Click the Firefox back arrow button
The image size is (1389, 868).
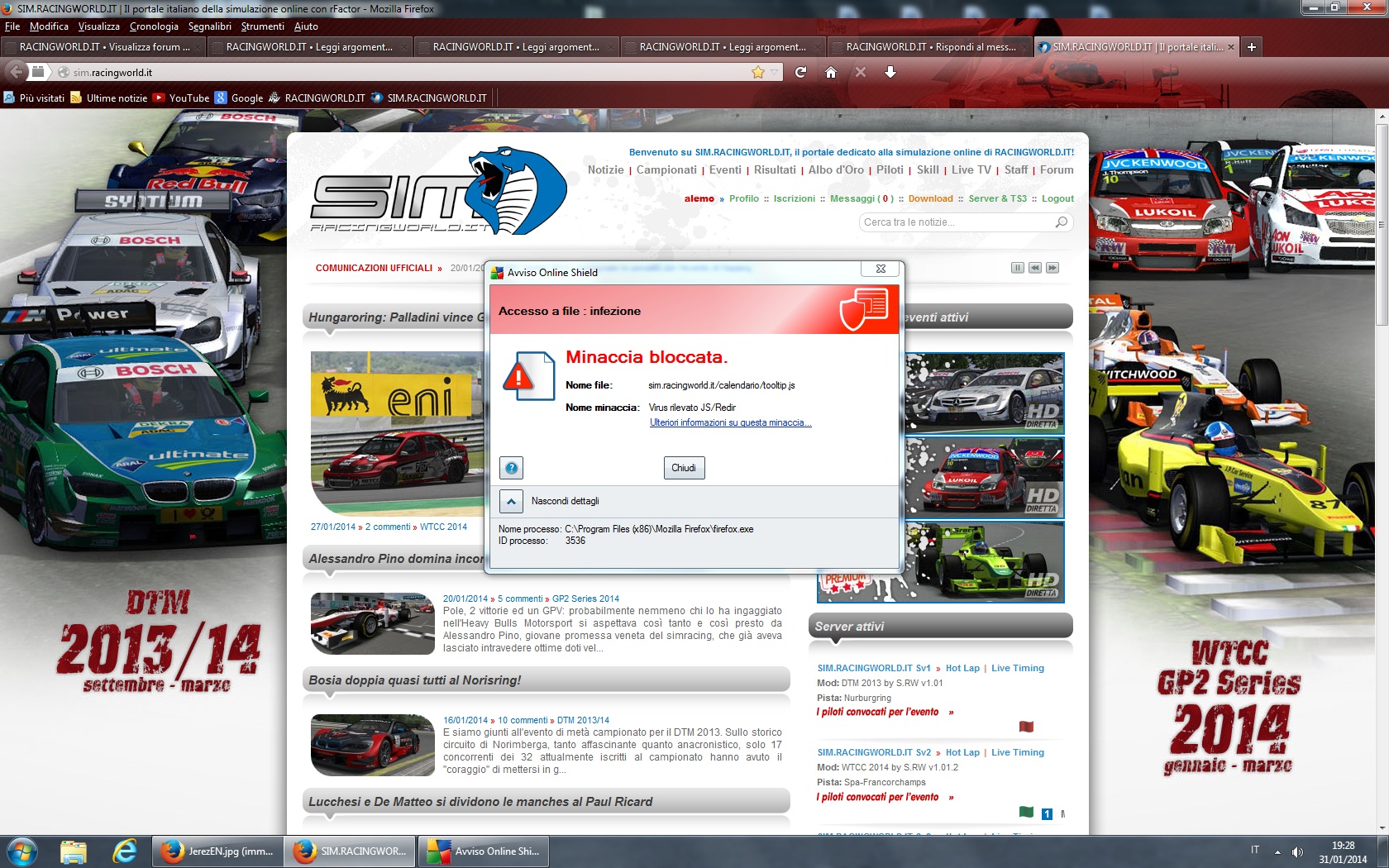(x=15, y=72)
